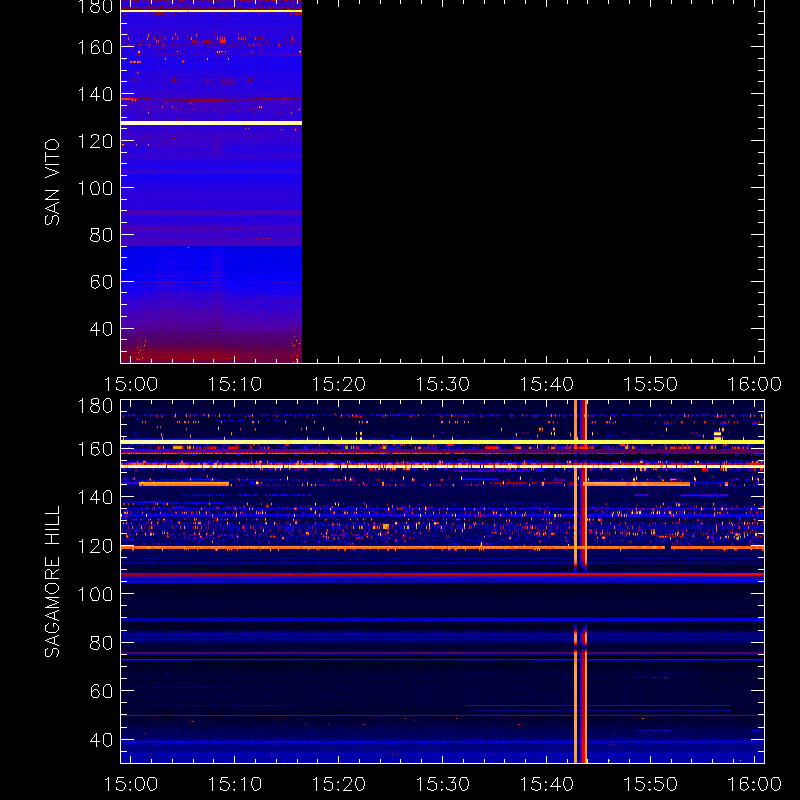Image resolution: width=800 pixels, height=800 pixels.
Task: Select the 160 tick label on SAN VITO plot
Action: pos(95,47)
